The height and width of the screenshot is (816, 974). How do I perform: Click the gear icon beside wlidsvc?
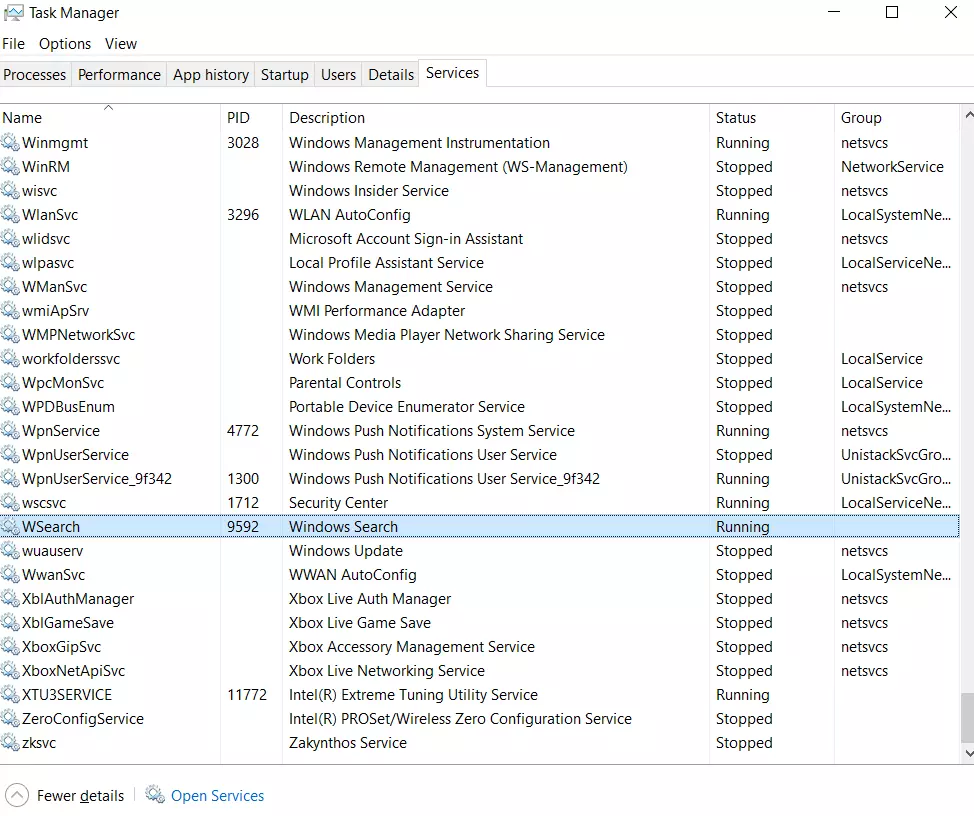[10, 238]
